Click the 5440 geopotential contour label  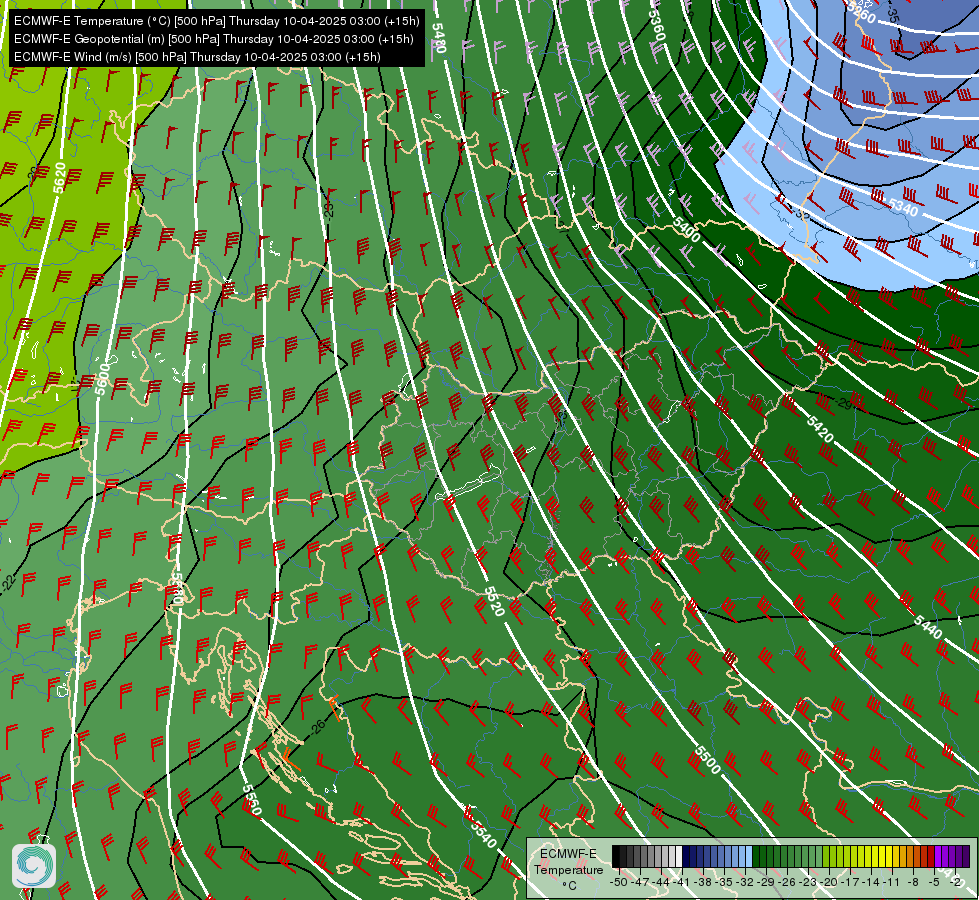pyautogui.click(x=928, y=626)
